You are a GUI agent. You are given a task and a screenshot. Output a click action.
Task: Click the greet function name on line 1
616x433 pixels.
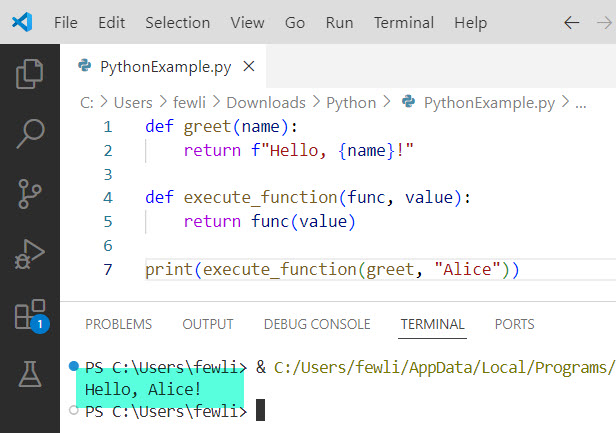click(x=207, y=127)
